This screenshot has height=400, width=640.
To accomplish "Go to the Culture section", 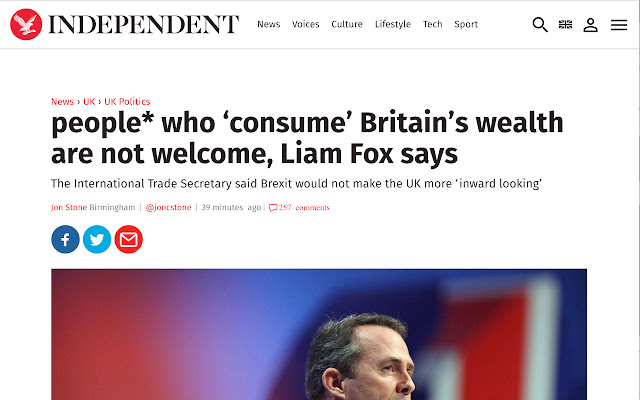I will [347, 24].
